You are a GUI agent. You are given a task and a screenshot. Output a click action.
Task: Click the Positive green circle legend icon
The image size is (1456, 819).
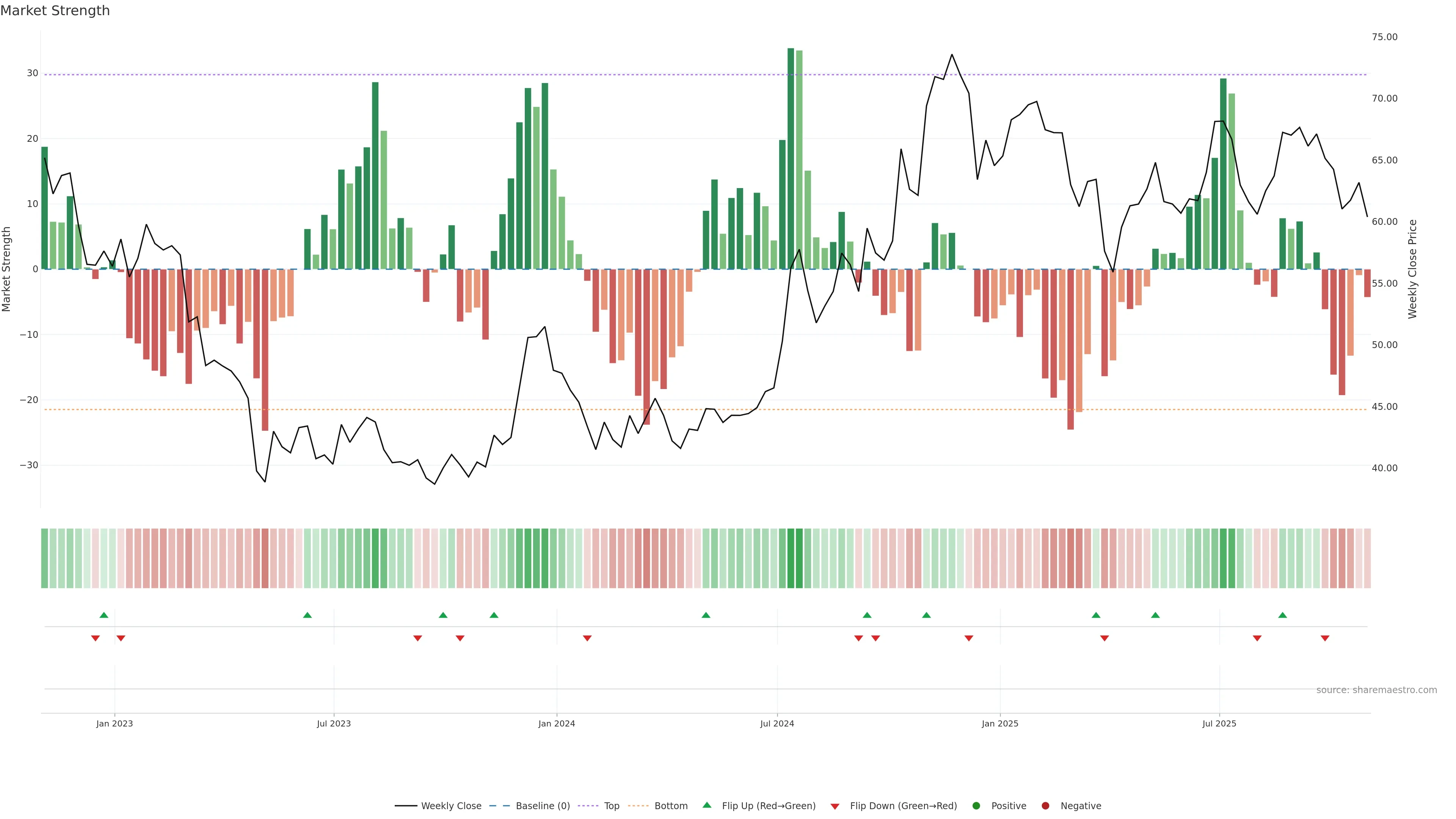point(976,806)
